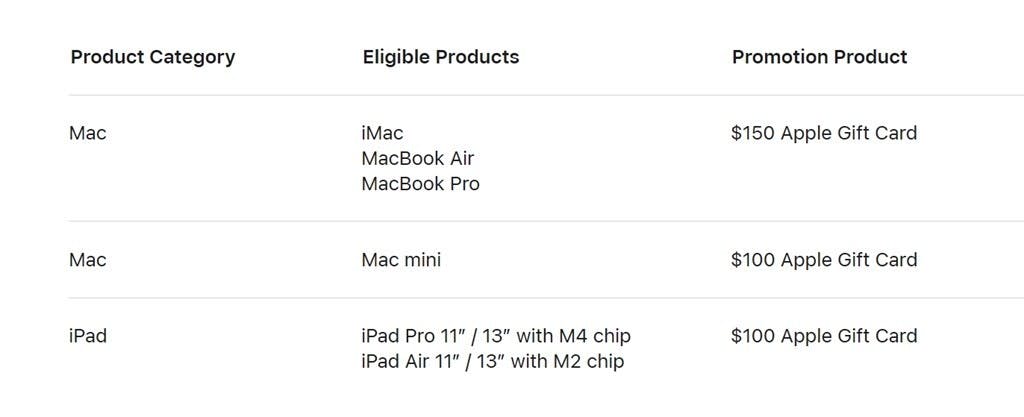Select the iMac text entry
This screenshot has width=1024, height=417.
point(382,133)
